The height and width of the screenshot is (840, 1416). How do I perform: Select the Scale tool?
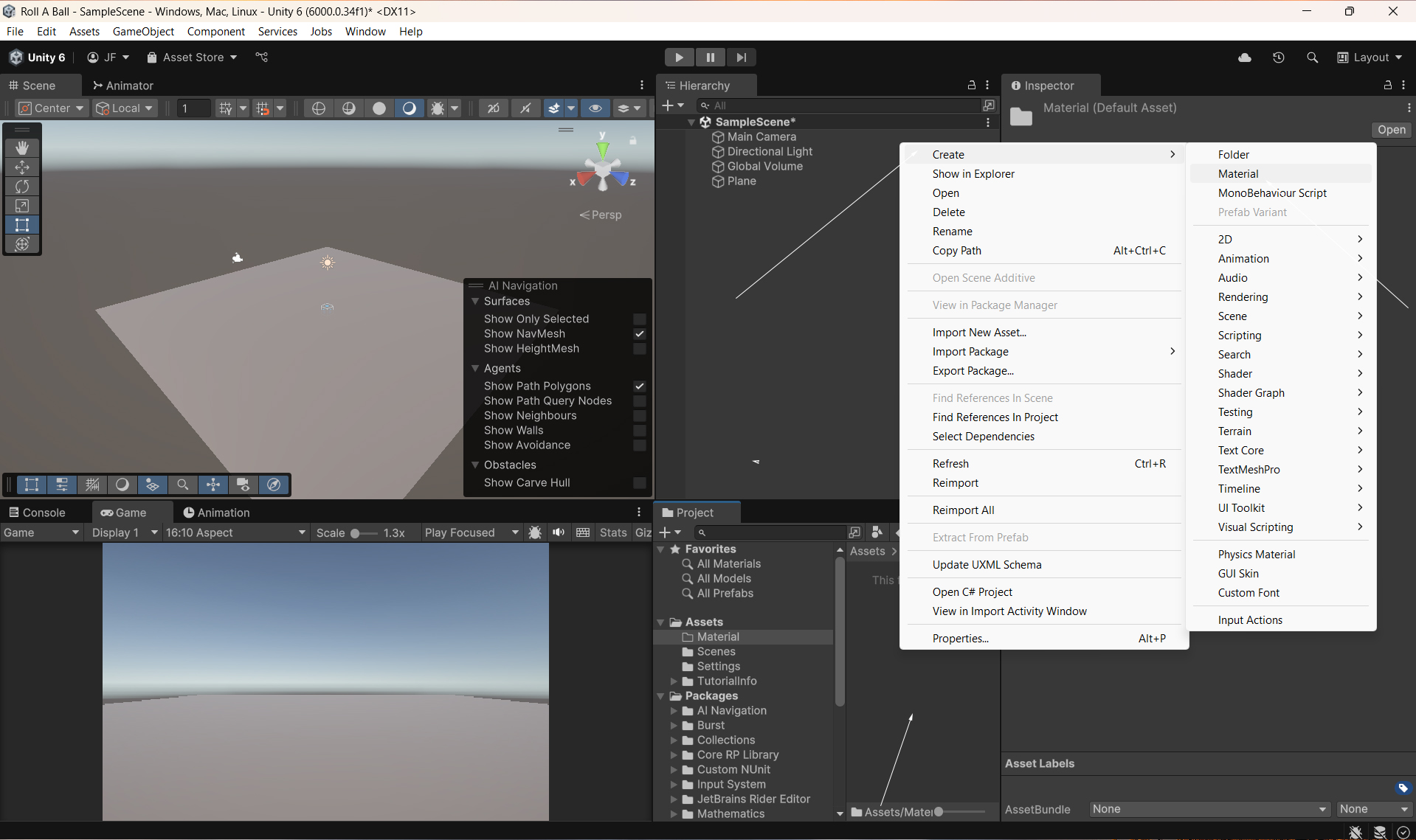click(x=22, y=206)
